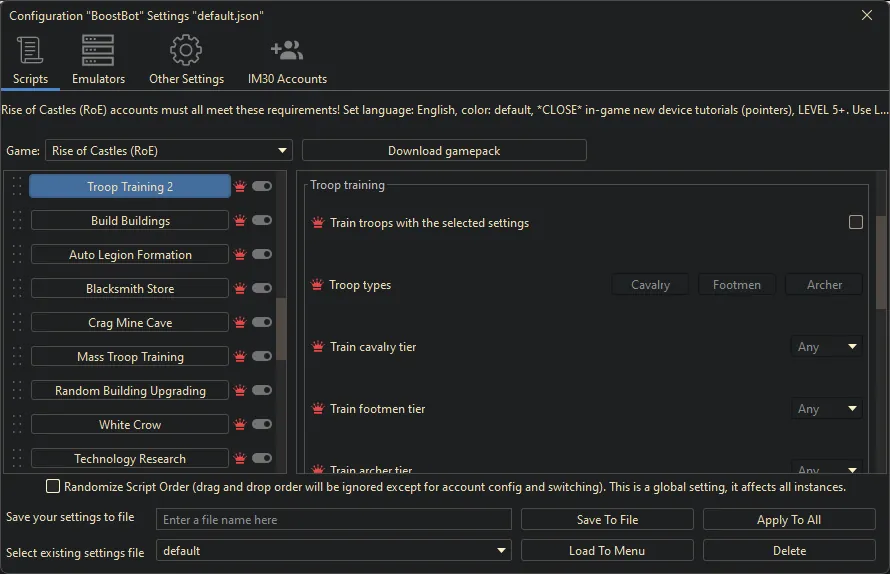
Task: Click drag handle dots of Auto Legion Formation
Action: 17,254
